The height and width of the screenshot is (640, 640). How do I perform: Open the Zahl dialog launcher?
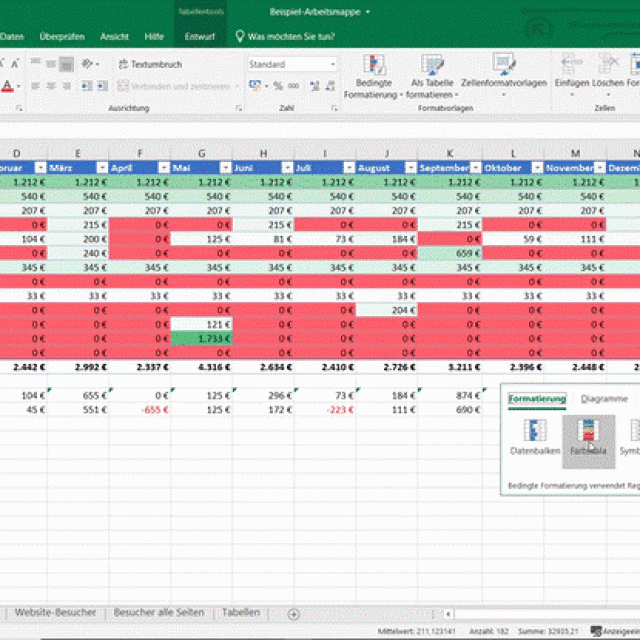pos(334,108)
